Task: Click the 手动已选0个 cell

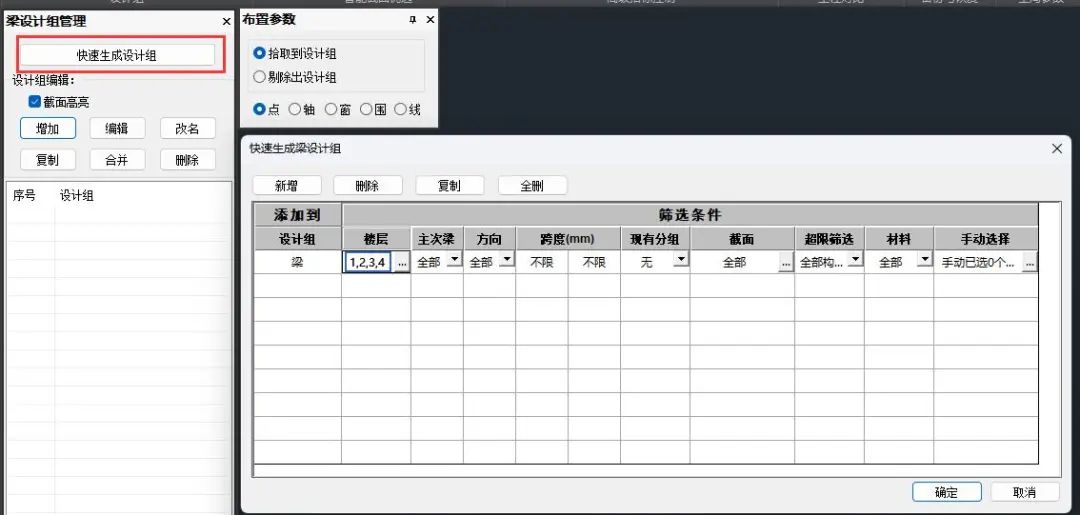Action: click(x=978, y=262)
